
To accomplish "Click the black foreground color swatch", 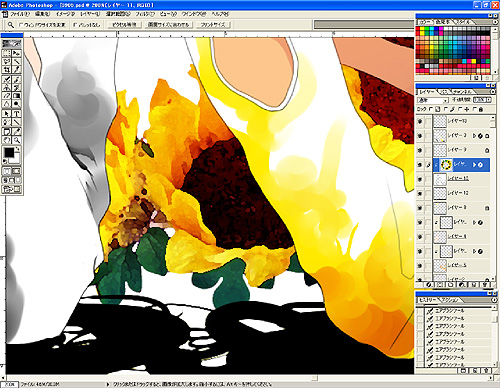I will click(x=9, y=153).
